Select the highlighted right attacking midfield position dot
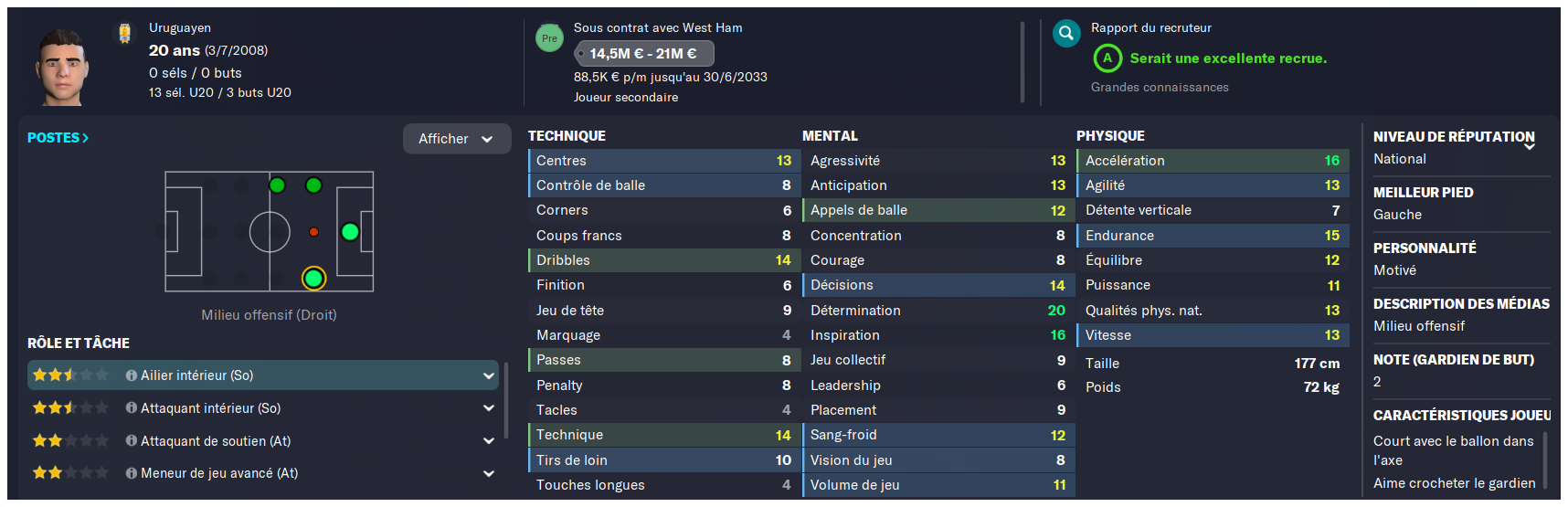This screenshot has width=1568, height=507. [x=313, y=278]
